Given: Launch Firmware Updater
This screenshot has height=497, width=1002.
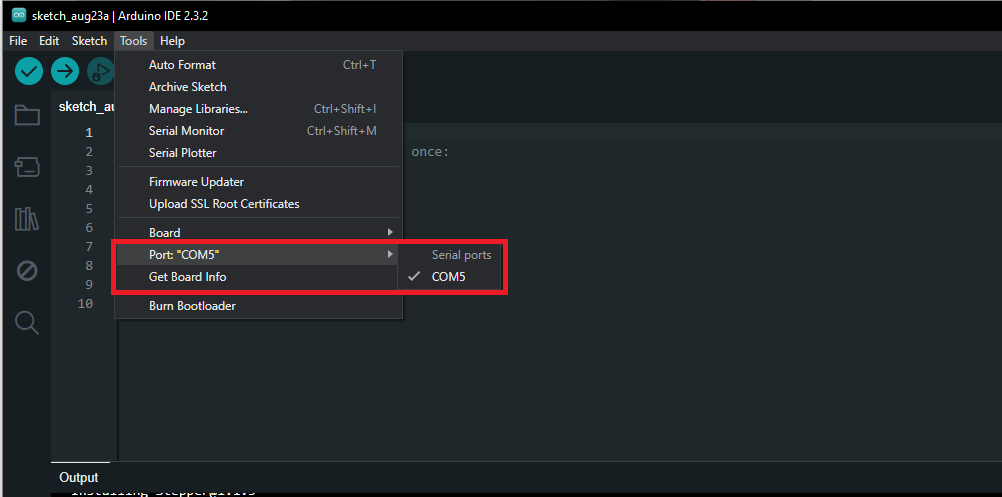Looking at the screenshot, I should (x=258, y=182).
